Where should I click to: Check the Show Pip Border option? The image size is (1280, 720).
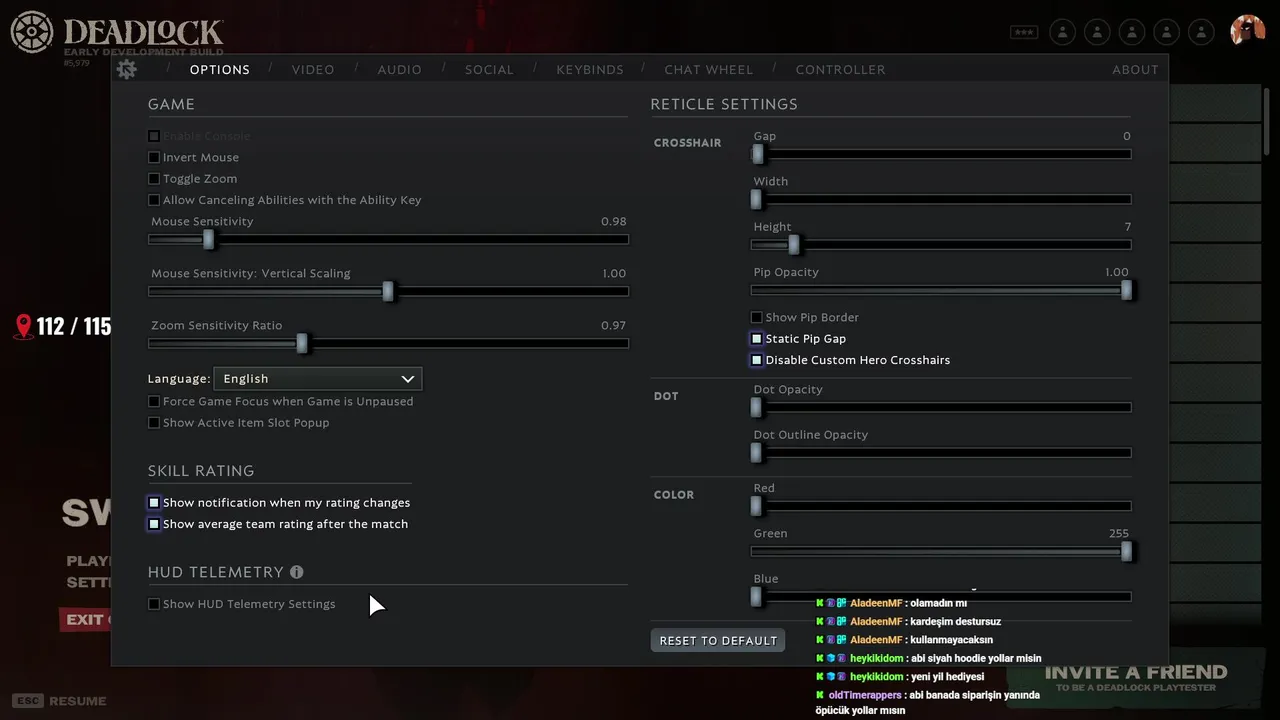coord(757,317)
